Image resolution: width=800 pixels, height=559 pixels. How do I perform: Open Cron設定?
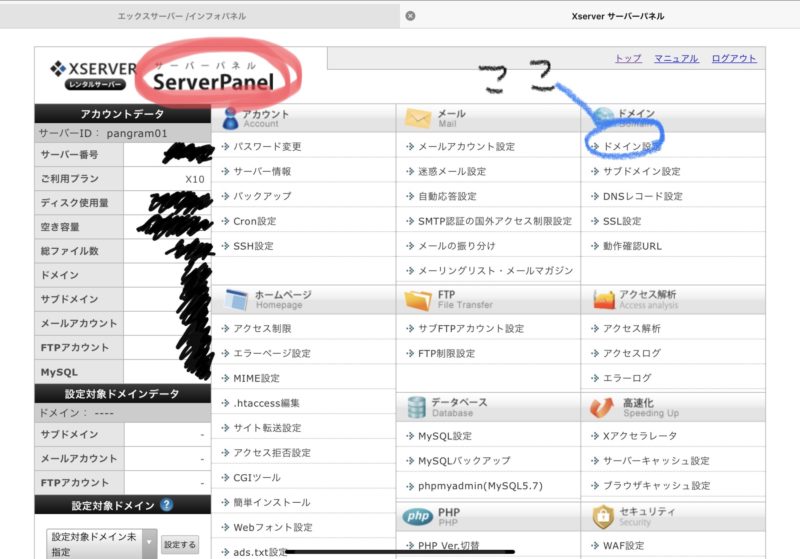[255, 221]
